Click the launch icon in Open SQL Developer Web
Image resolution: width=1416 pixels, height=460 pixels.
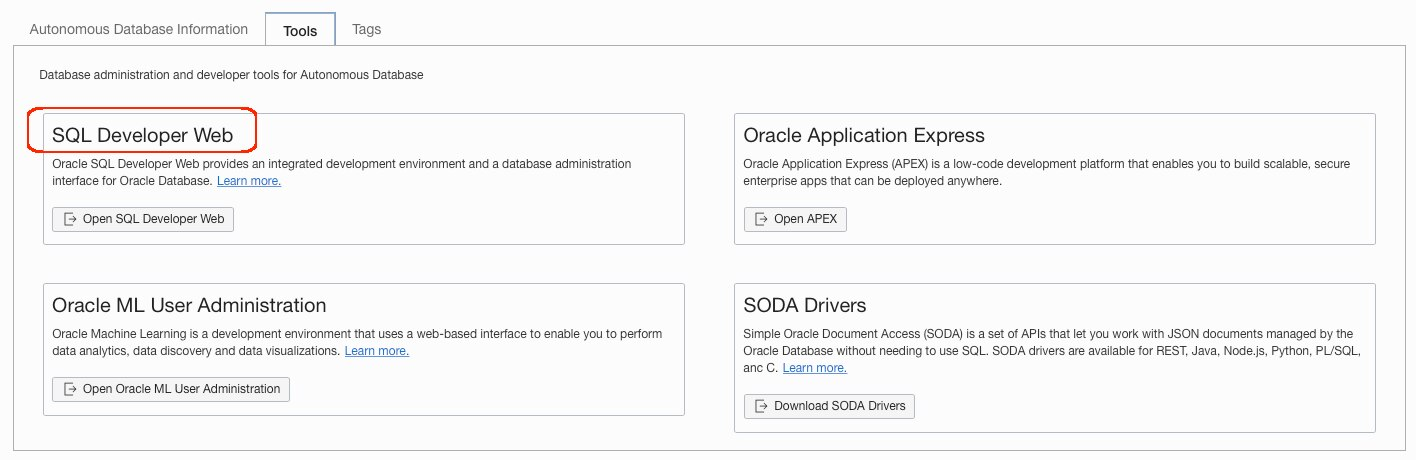pos(70,219)
